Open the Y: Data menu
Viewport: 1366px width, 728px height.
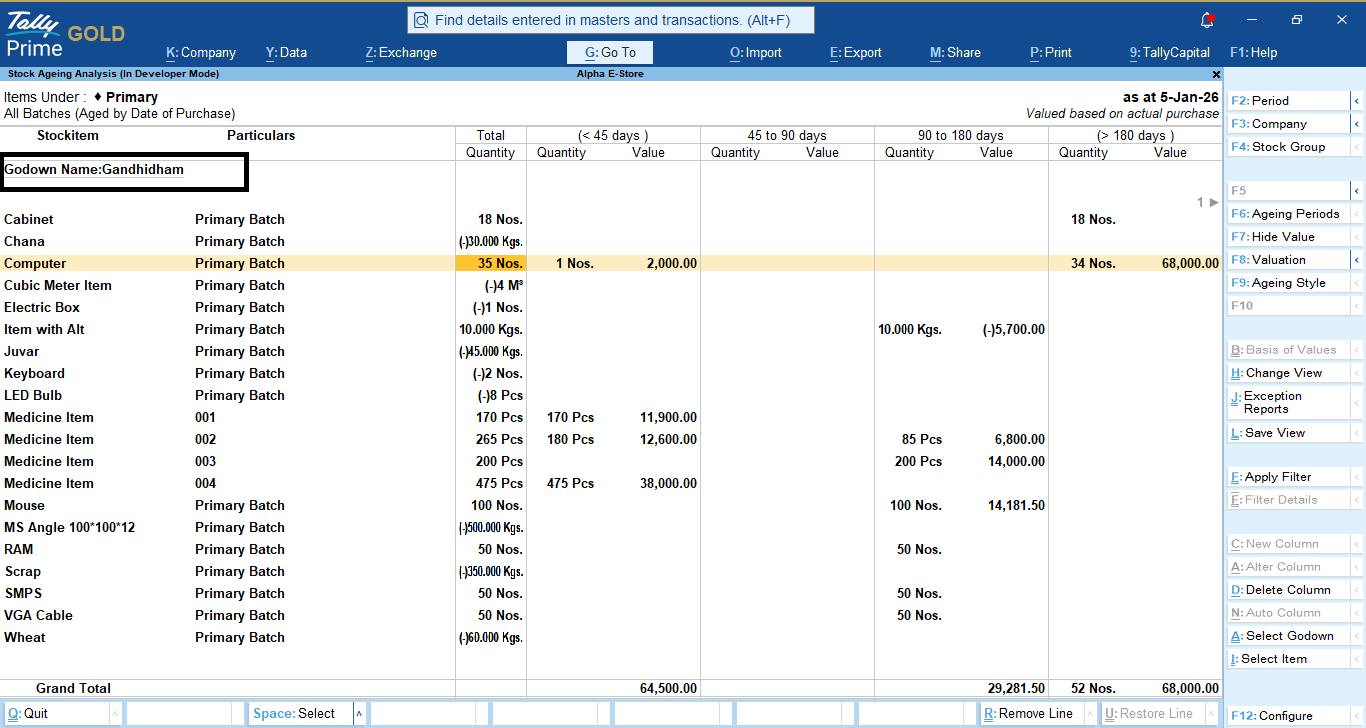click(286, 53)
